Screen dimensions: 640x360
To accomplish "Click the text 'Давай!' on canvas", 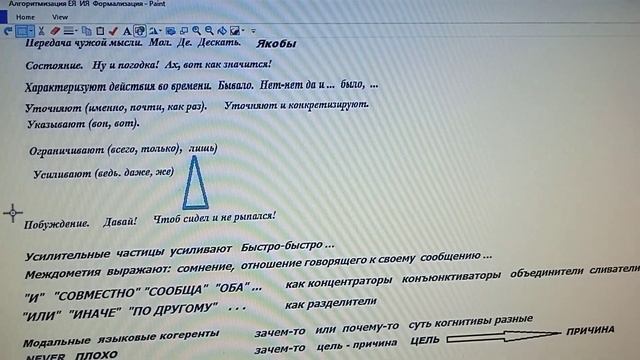I will [120, 222].
